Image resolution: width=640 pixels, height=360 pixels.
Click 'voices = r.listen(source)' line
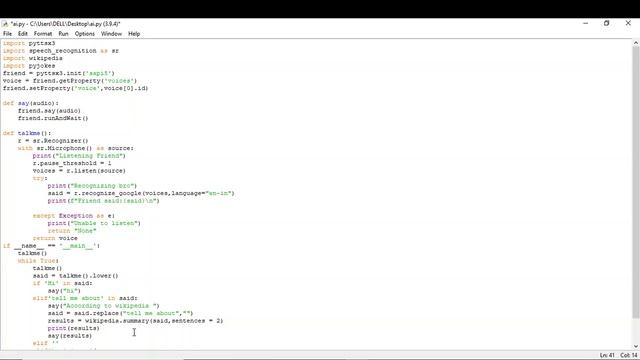tap(79, 171)
